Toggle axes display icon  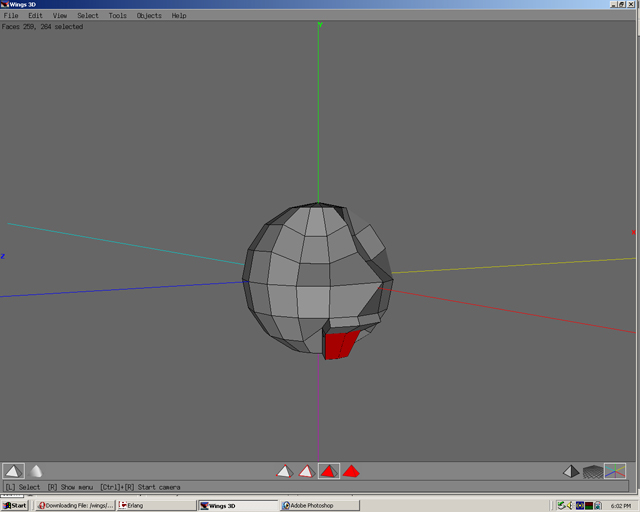click(x=615, y=471)
